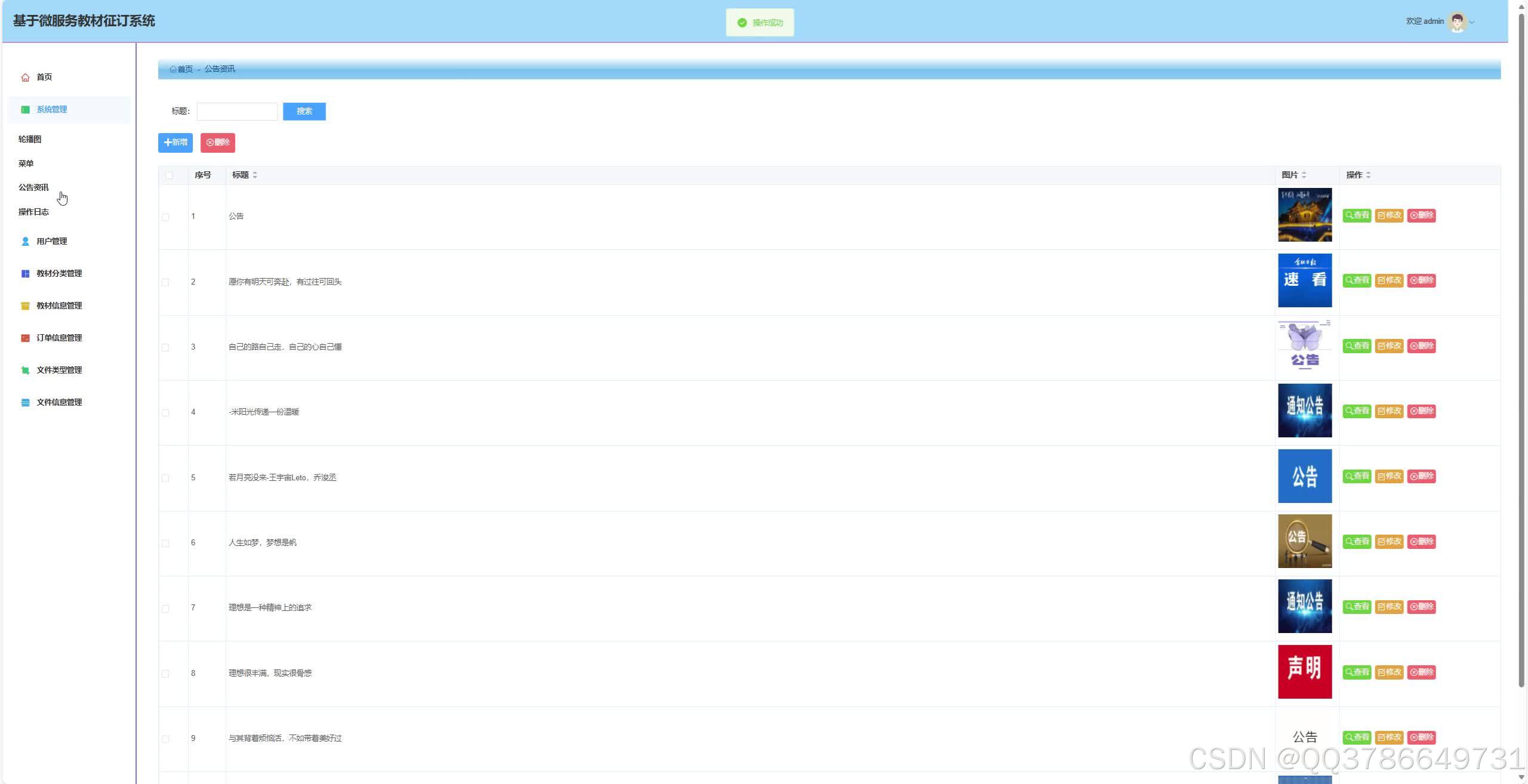Select the checkbox for row 5
Image resolution: width=1528 pixels, height=784 pixels.
pos(165,479)
